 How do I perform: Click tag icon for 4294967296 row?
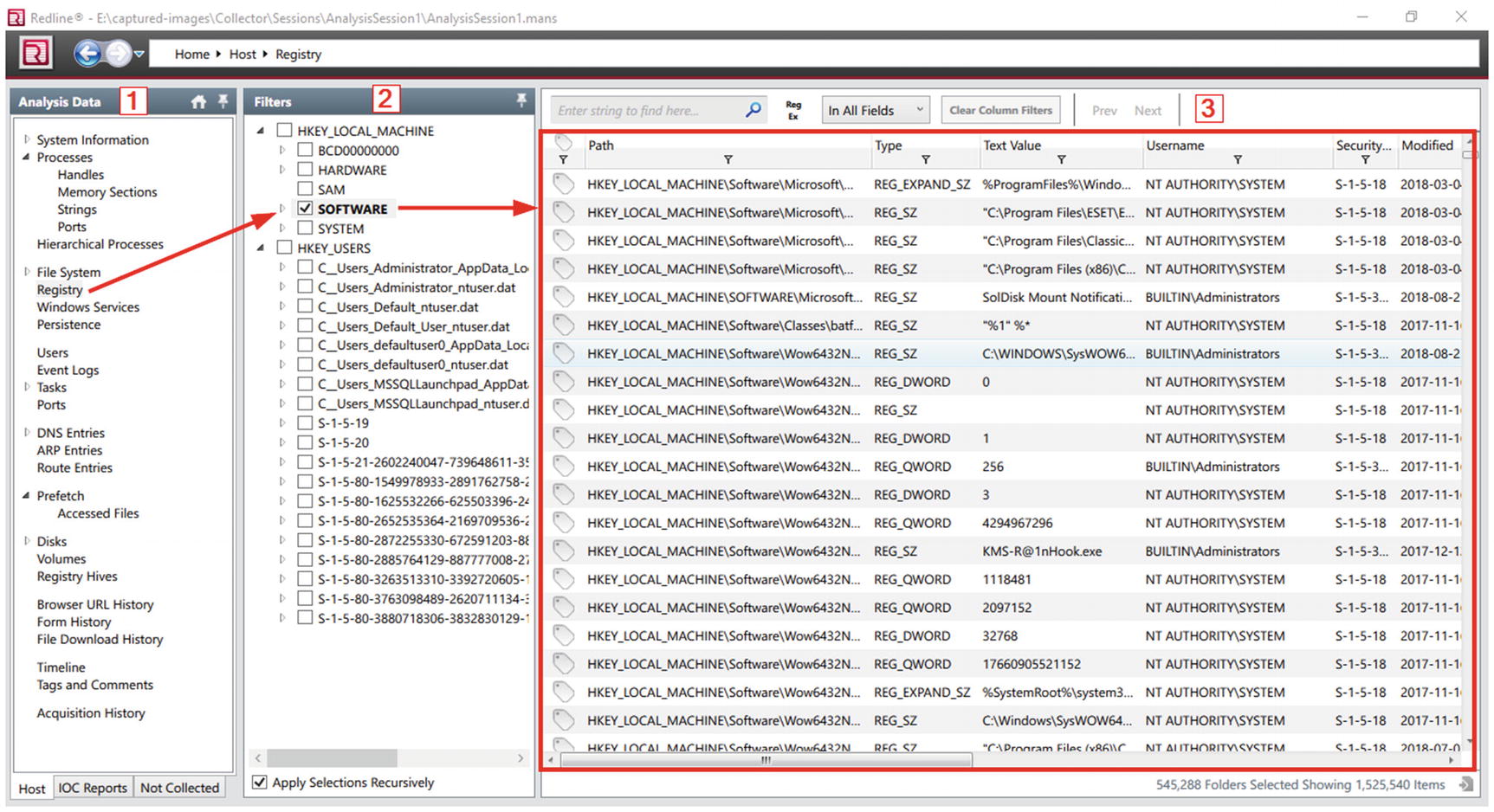coord(564,523)
